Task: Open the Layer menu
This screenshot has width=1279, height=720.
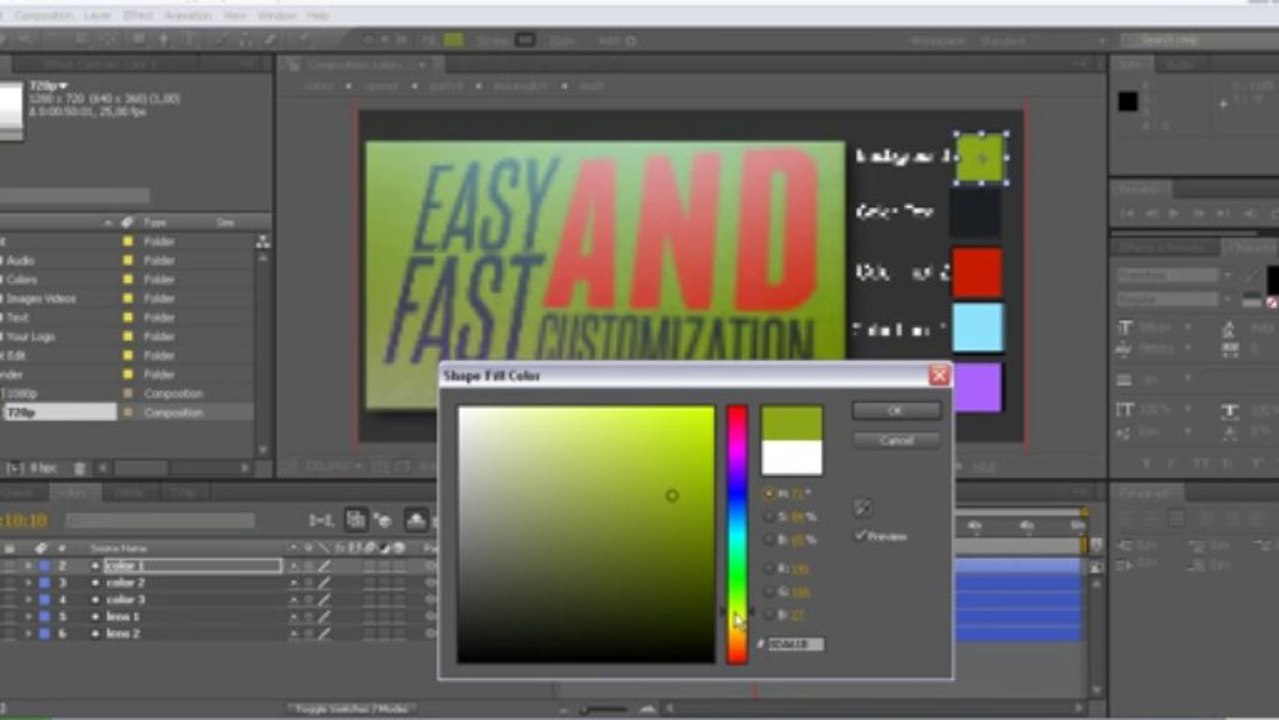Action: (99, 16)
